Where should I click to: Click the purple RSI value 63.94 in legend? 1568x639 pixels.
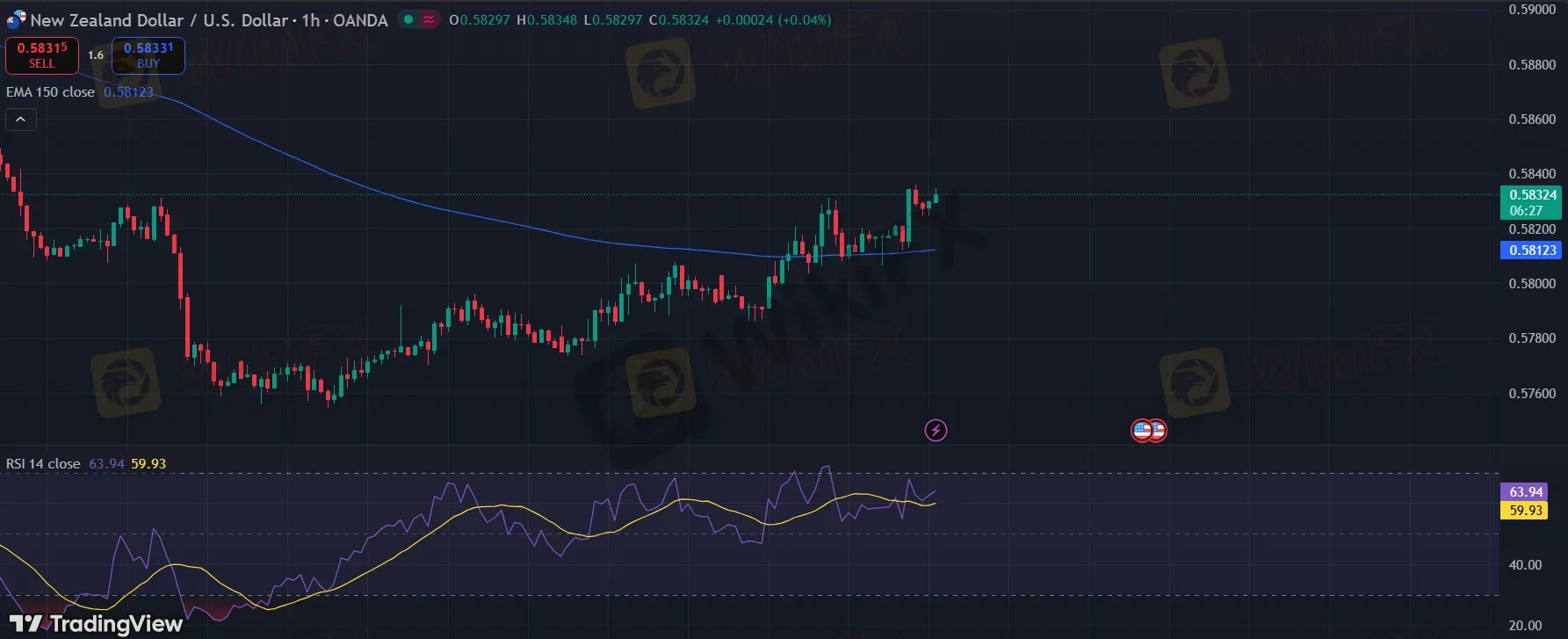(106, 464)
